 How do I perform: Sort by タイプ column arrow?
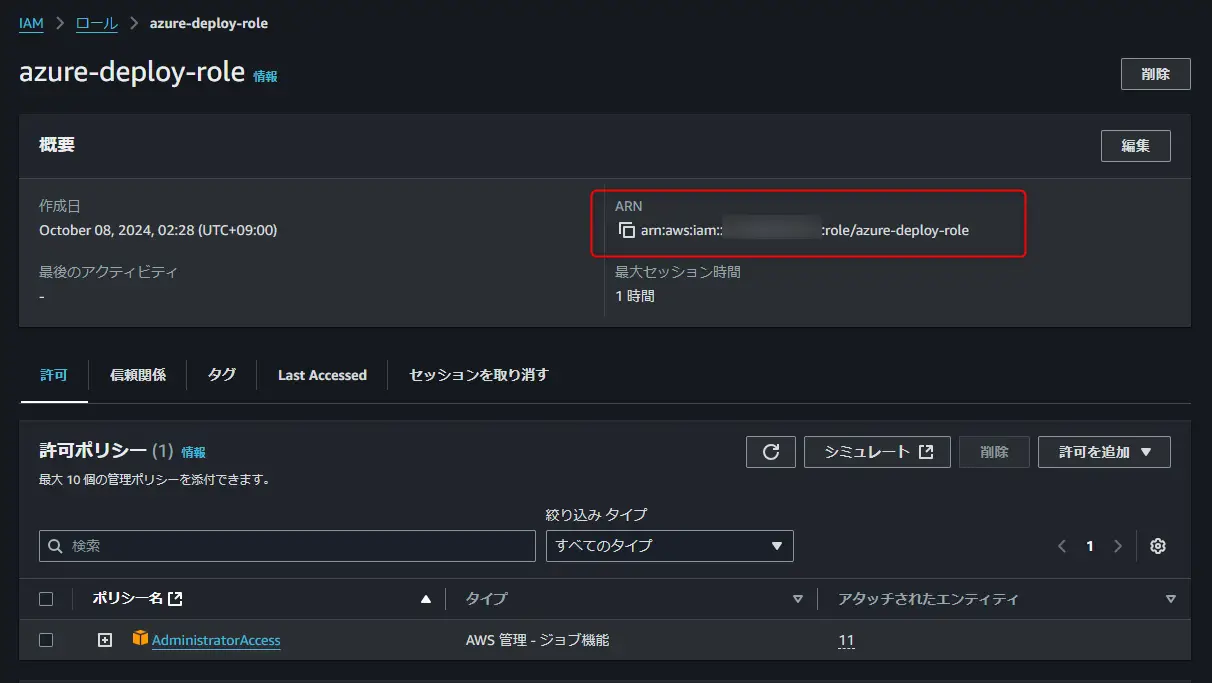pos(797,599)
